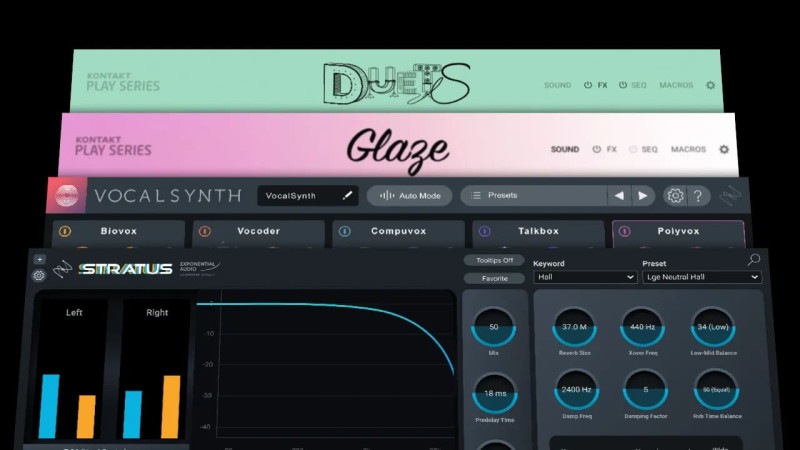This screenshot has width=800, height=450.
Task: Click pencil edit icon beside VocalSynth name
Action: pyautogui.click(x=347, y=195)
